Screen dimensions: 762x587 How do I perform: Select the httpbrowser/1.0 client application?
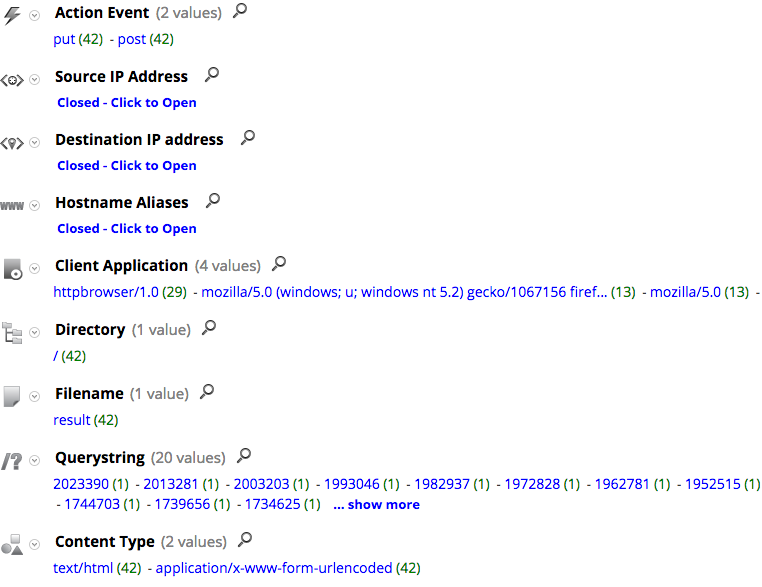point(106,292)
